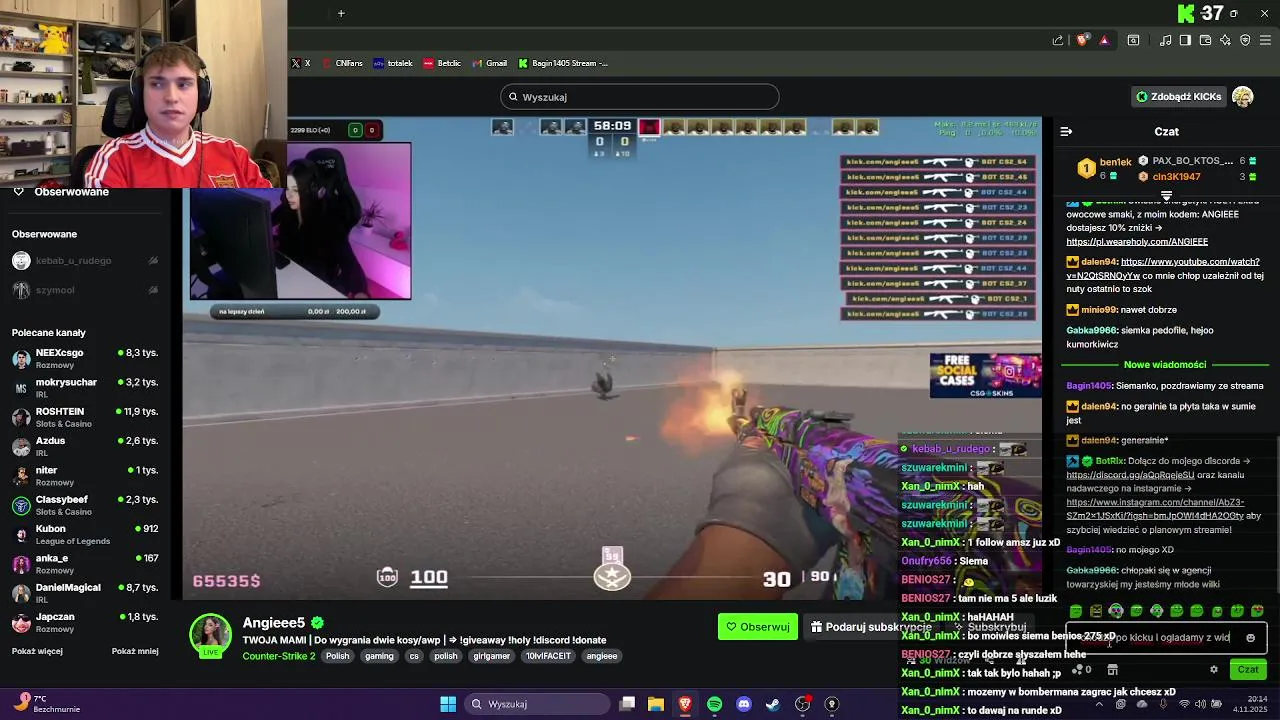Open recommended channel mokrysuchar
Screen dimensions: 1280x720
[x=85, y=388]
